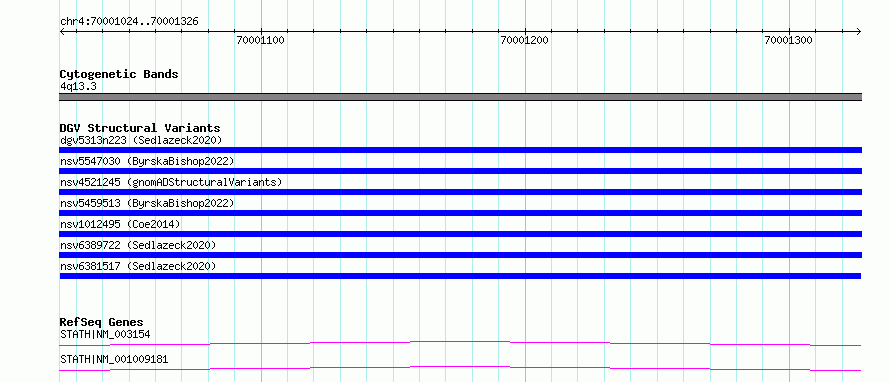The height and width of the screenshot is (382, 890).
Task: Select the magenta intron line of STATH|NM_003154
Action: click(x=460, y=343)
